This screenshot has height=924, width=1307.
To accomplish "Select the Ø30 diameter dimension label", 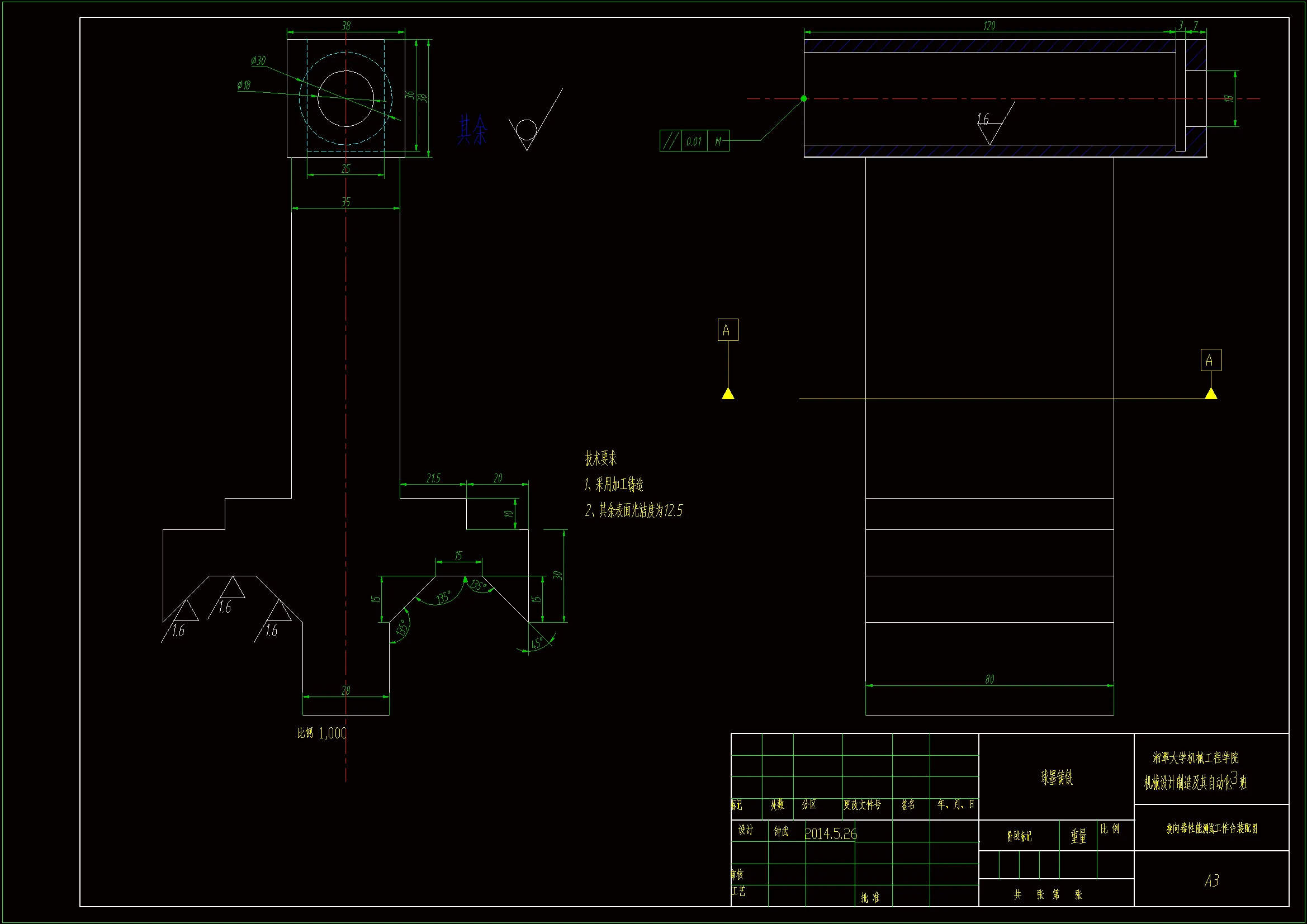I will pyautogui.click(x=258, y=60).
